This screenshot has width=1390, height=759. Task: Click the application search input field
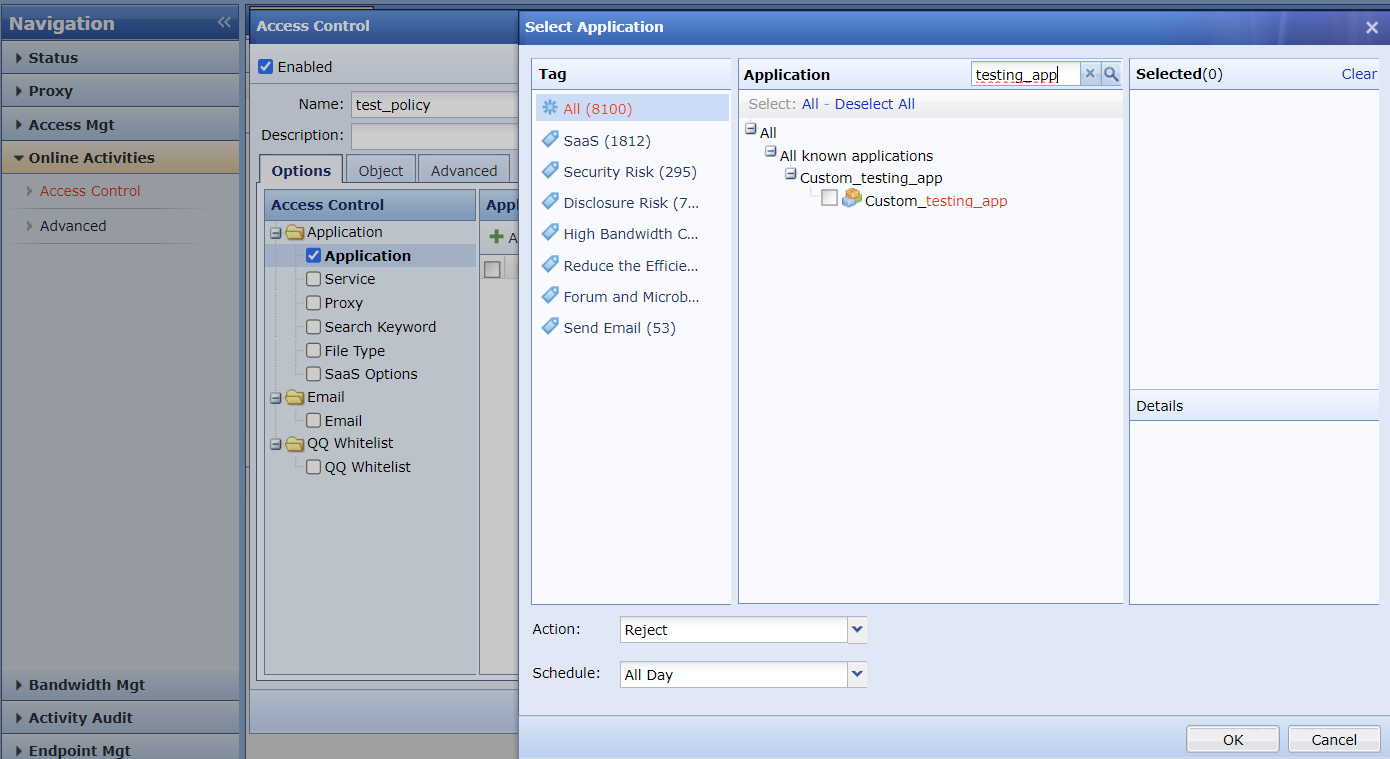coord(1025,74)
